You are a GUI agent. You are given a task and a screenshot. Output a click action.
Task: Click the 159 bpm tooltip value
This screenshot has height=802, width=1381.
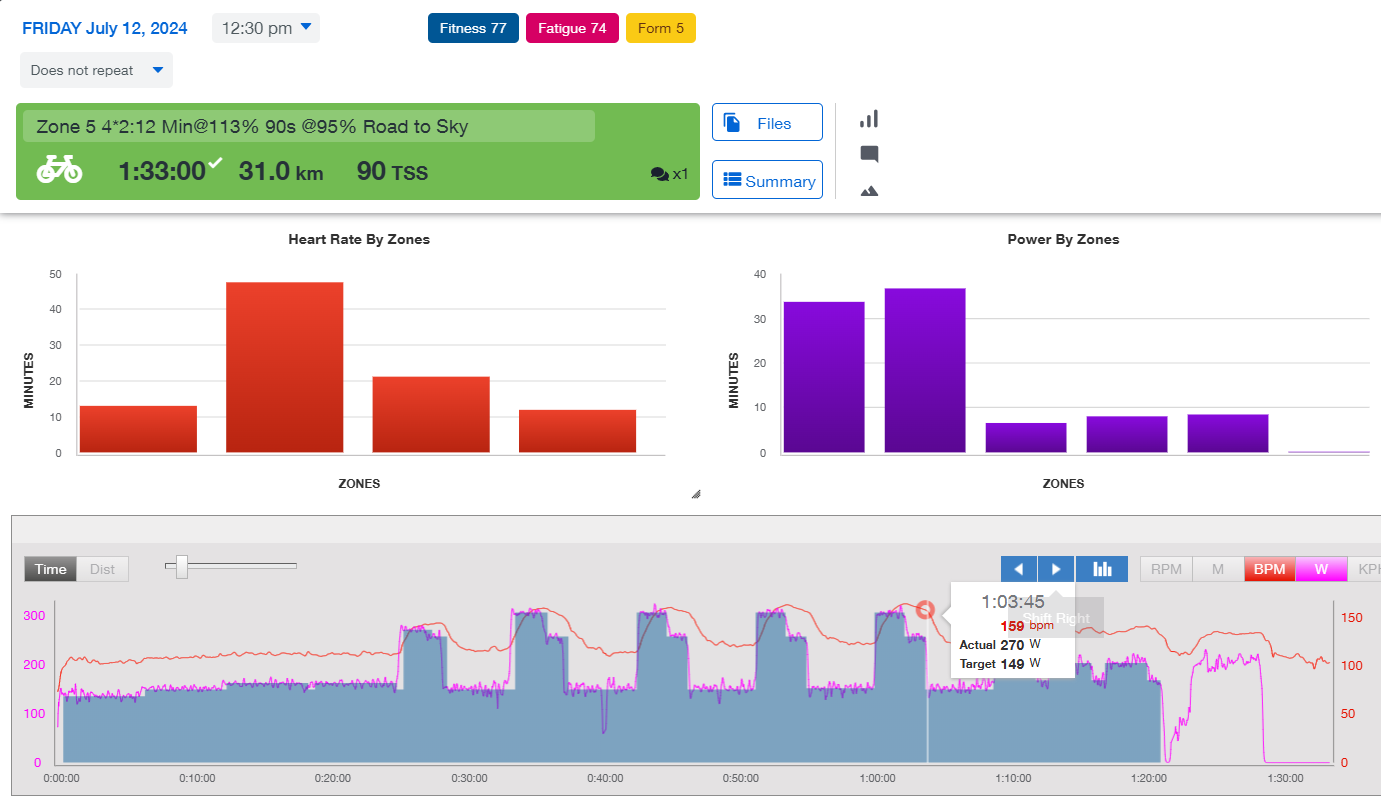[x=1027, y=626]
